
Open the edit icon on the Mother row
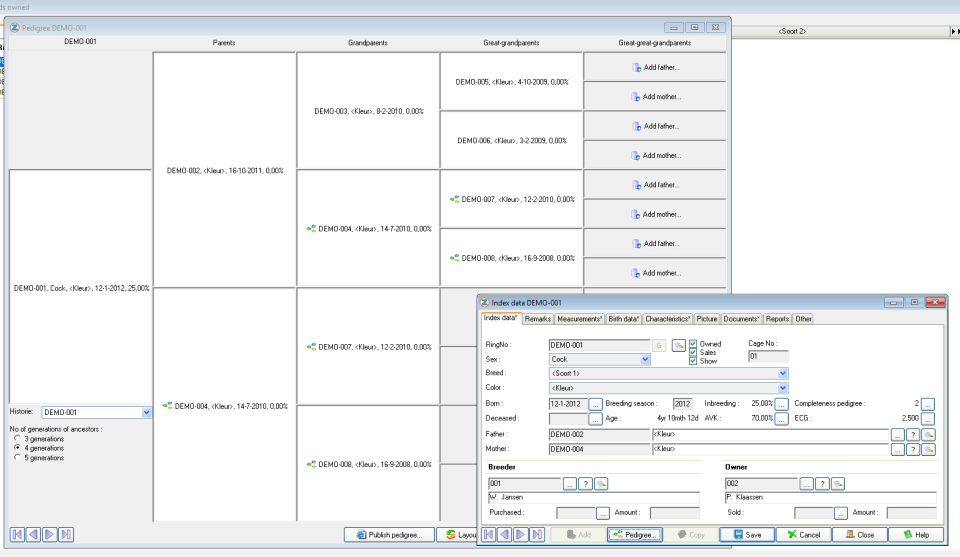tap(928, 449)
